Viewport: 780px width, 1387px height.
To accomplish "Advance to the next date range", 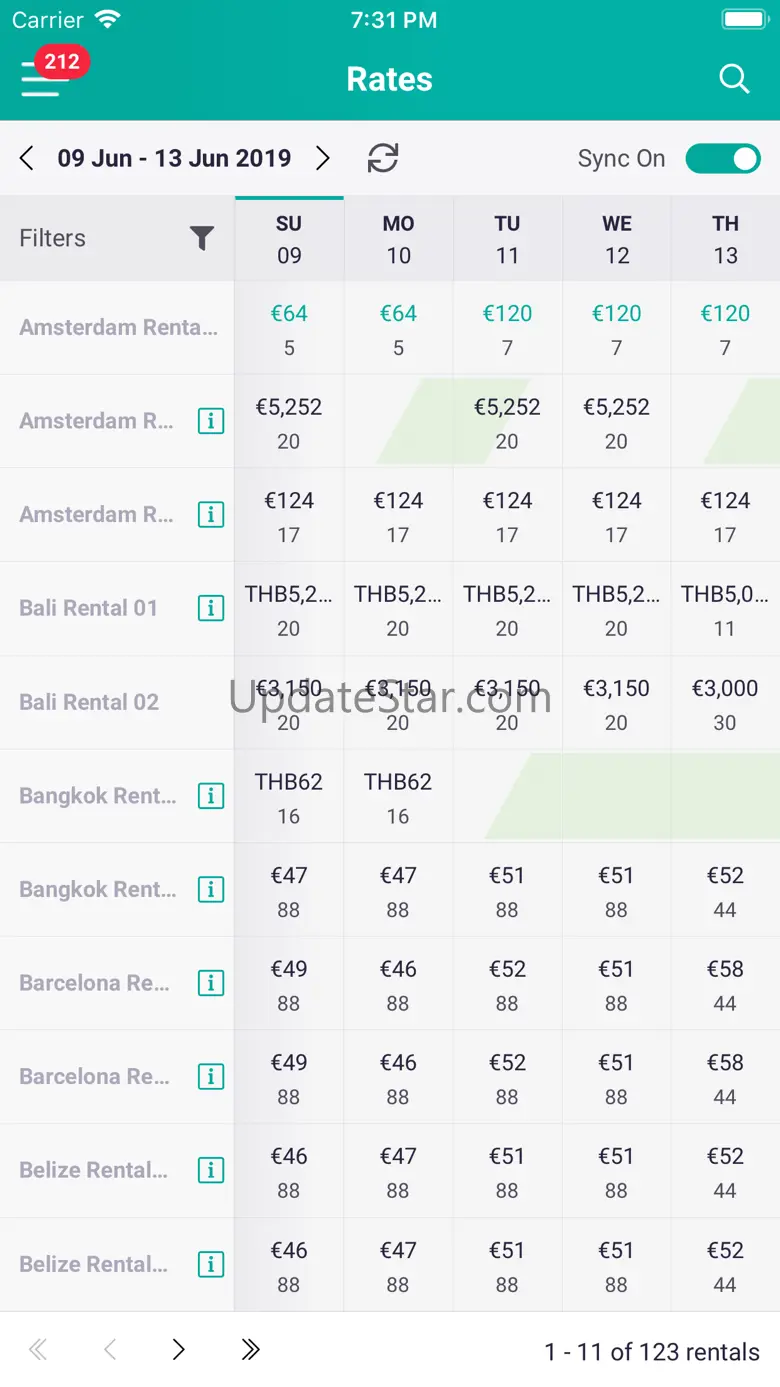I will tap(322, 158).
